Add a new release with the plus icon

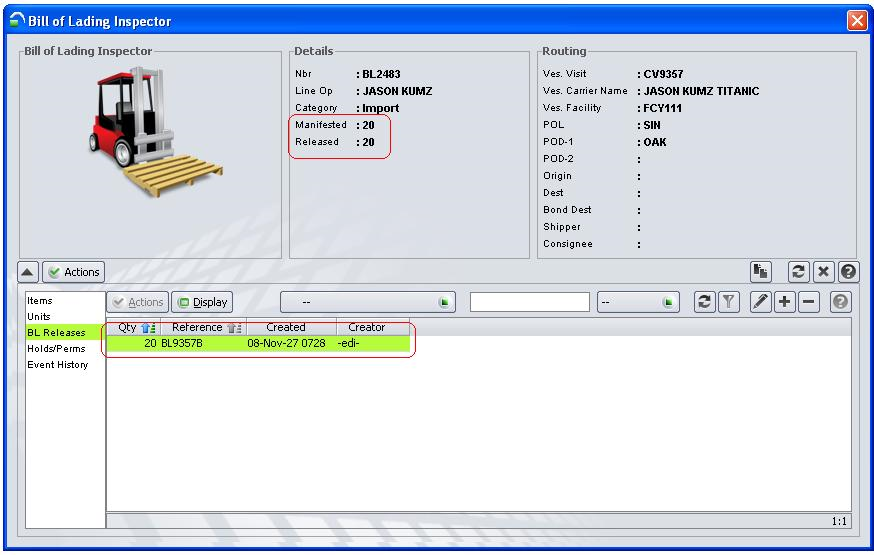784,302
